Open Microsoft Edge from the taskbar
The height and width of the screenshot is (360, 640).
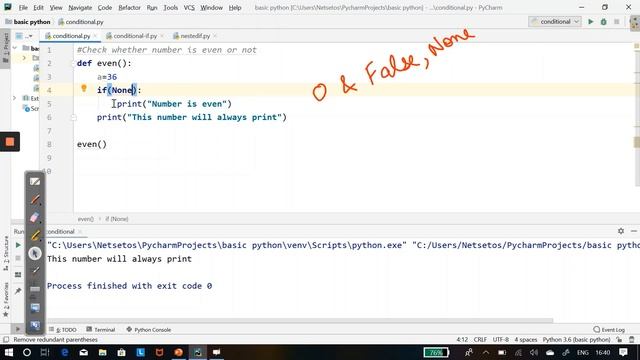[64, 352]
